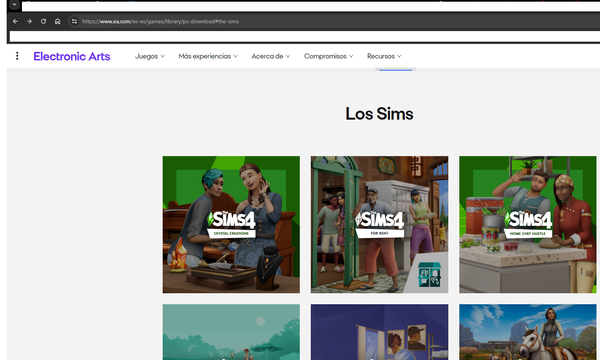Open the Compromisos menu
The height and width of the screenshot is (360, 600).
point(328,56)
